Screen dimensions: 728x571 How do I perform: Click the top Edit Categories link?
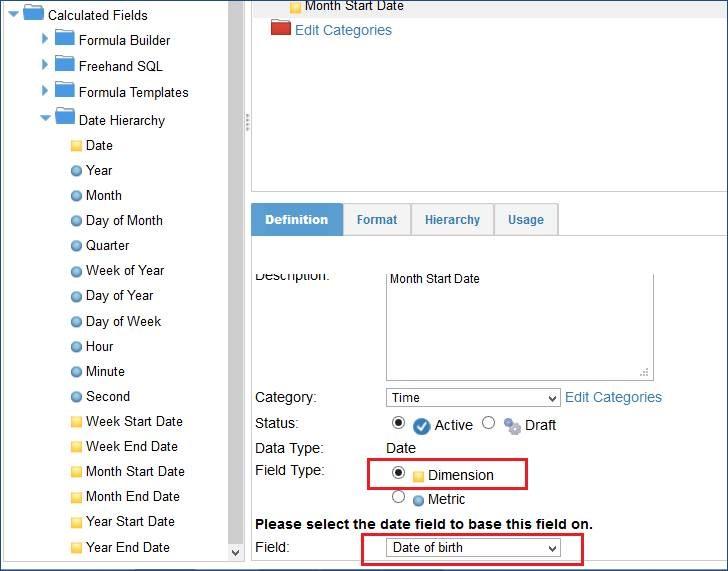pos(343,30)
